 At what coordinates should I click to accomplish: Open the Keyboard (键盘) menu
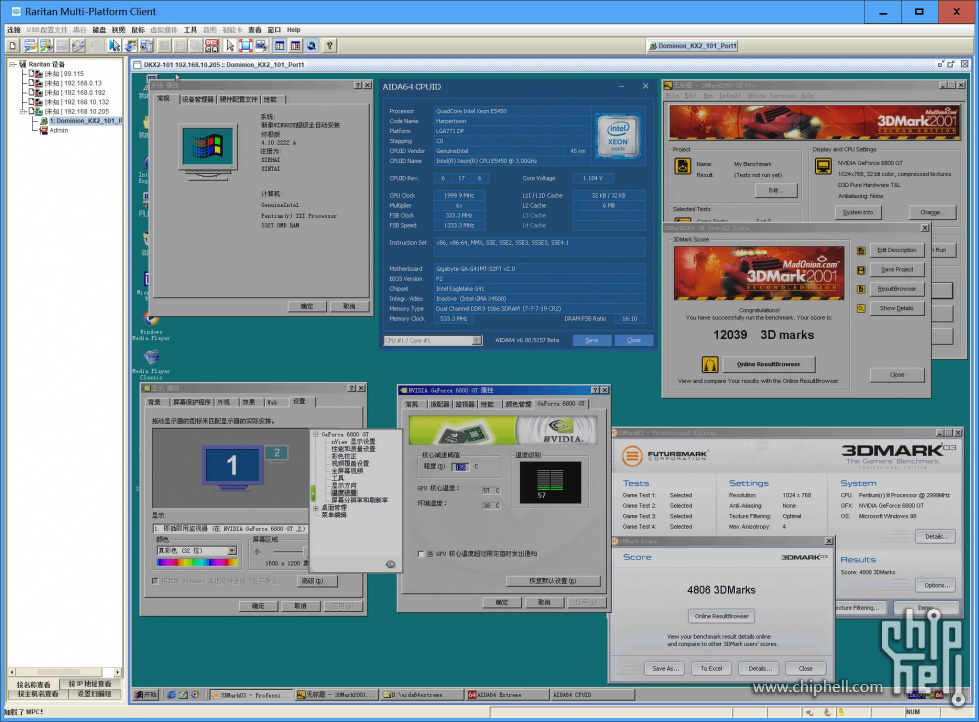point(99,30)
